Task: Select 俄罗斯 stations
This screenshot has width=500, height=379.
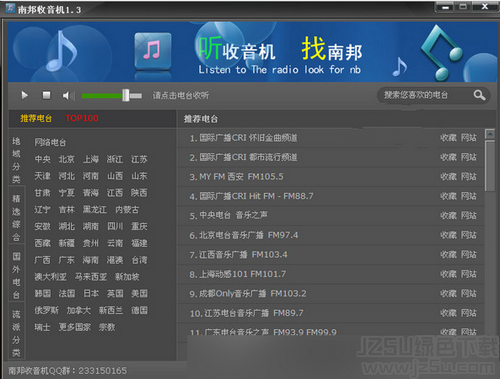Action: pyautogui.click(x=47, y=310)
